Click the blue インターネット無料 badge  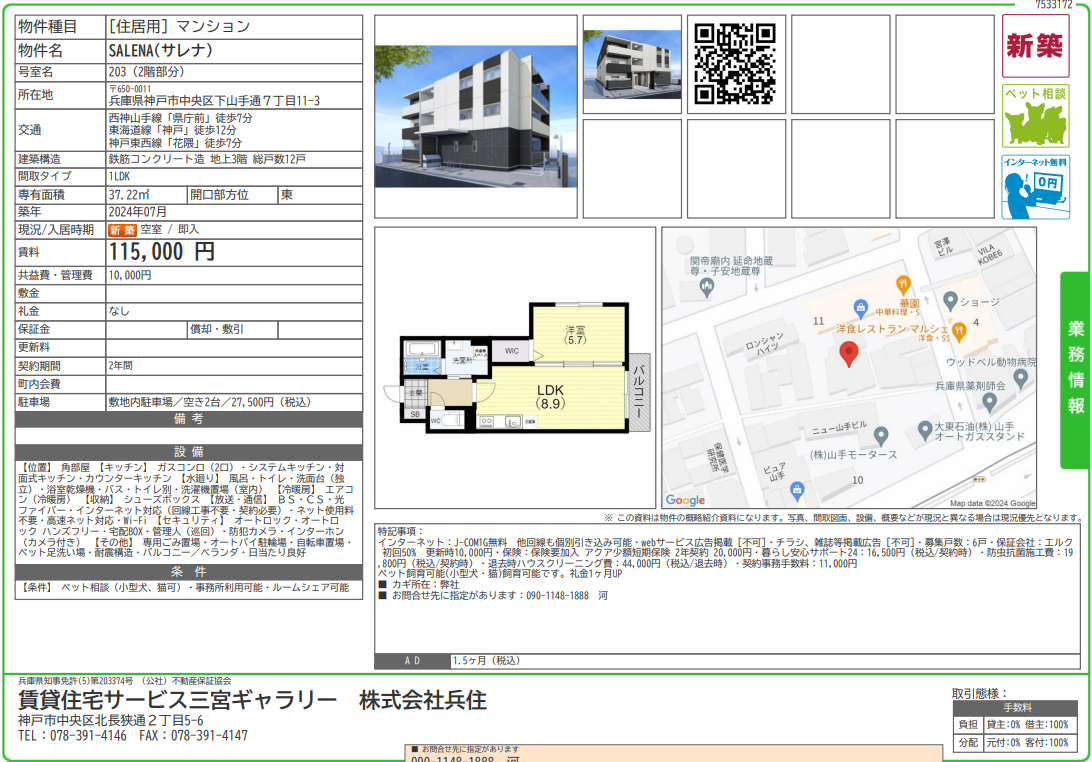click(1035, 187)
